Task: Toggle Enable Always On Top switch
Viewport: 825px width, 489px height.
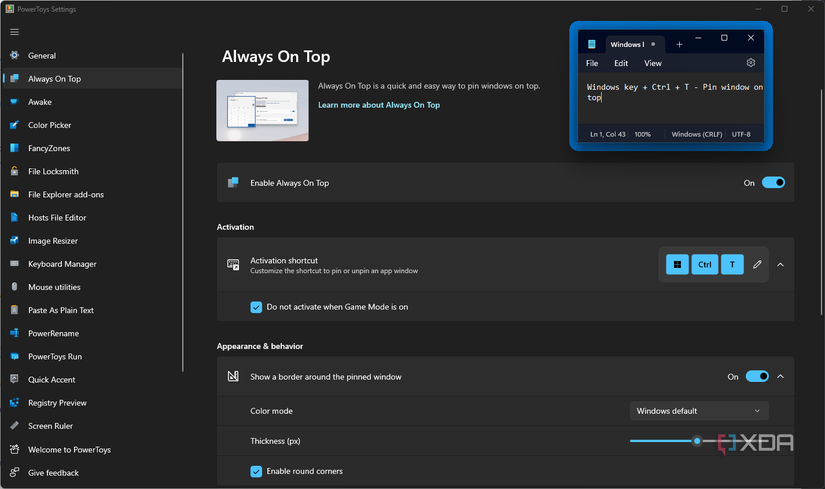Action: [x=773, y=183]
